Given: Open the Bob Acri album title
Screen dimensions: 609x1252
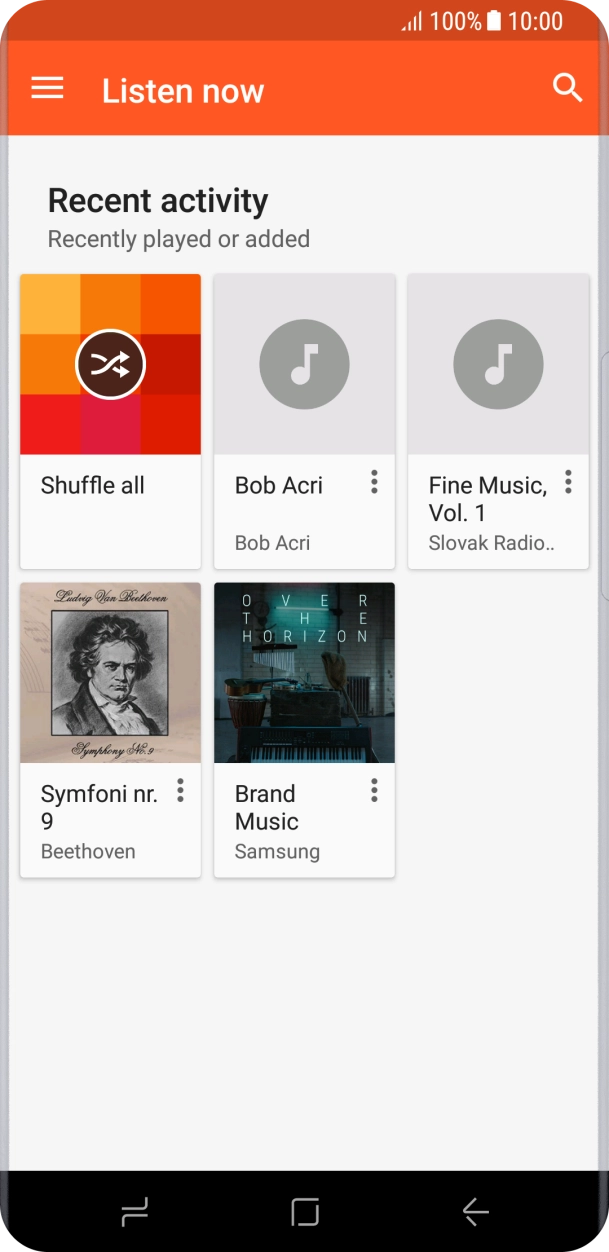Looking at the screenshot, I should pos(279,486).
